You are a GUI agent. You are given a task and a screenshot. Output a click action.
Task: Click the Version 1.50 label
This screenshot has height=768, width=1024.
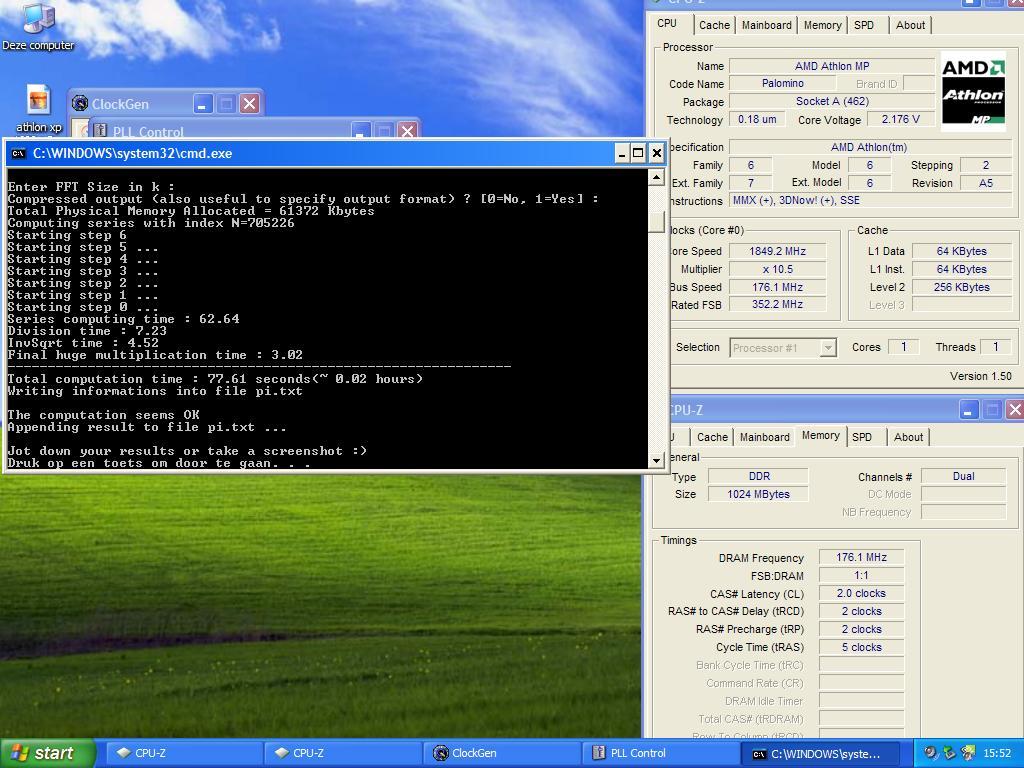point(980,376)
